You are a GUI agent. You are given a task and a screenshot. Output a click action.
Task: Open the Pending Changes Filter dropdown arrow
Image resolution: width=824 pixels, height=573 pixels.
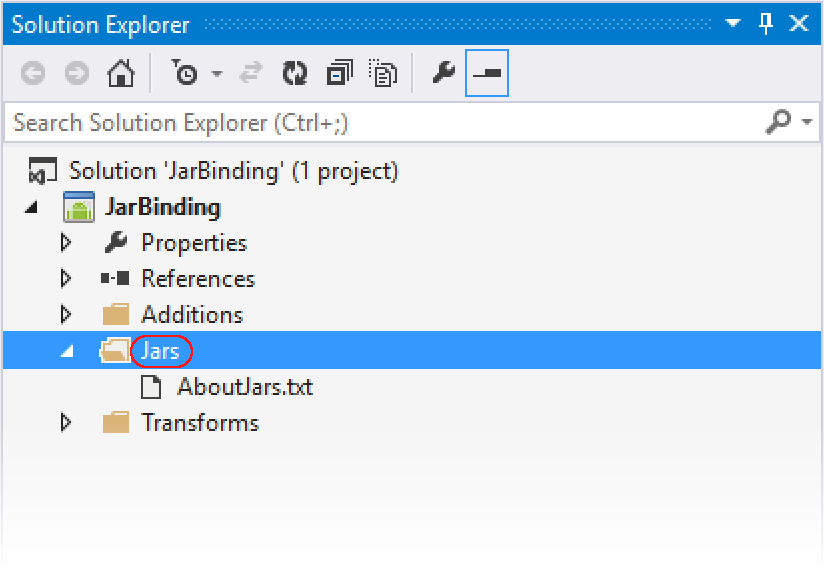click(217, 73)
